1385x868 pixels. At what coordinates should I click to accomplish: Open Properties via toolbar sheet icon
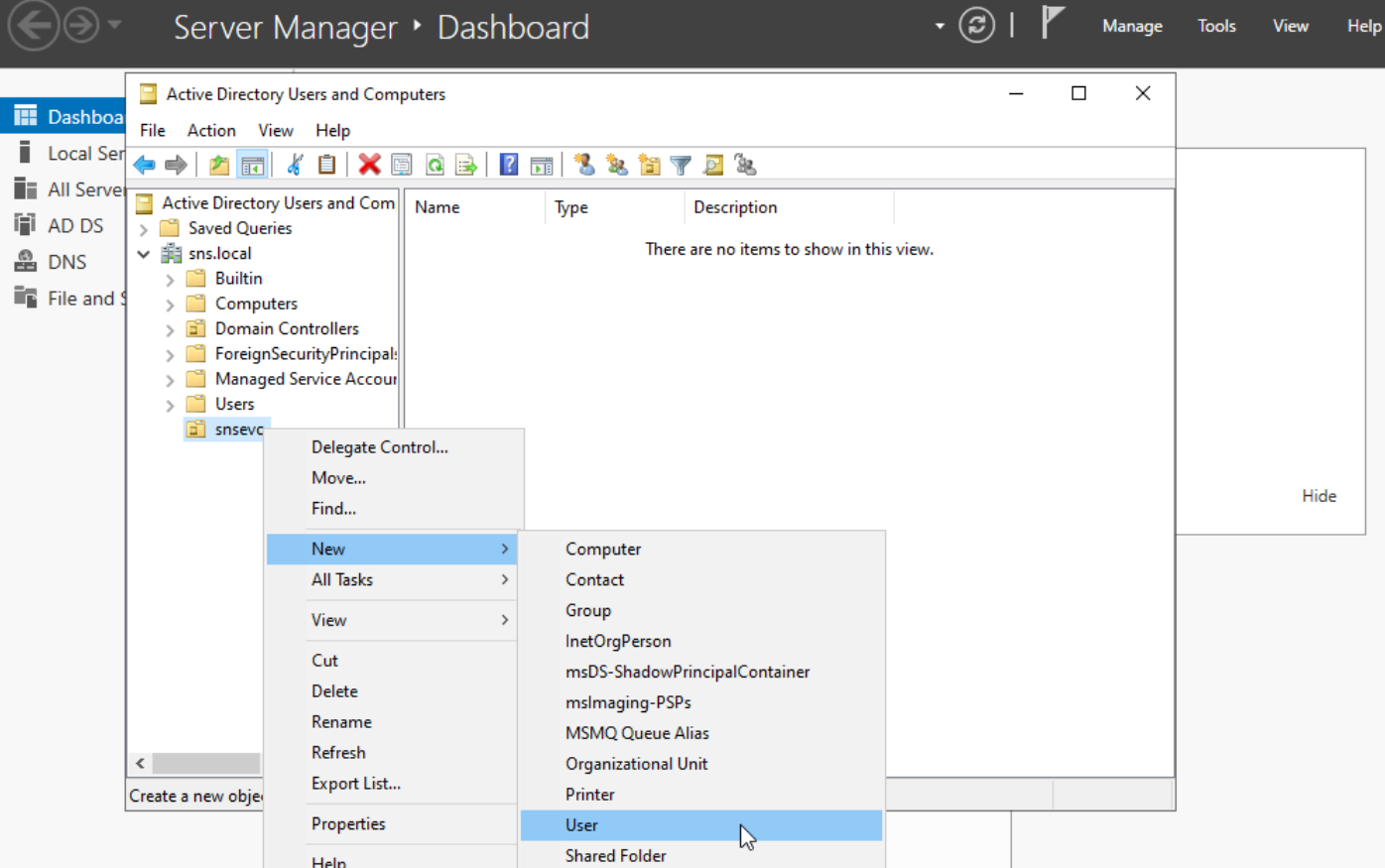coord(402,165)
